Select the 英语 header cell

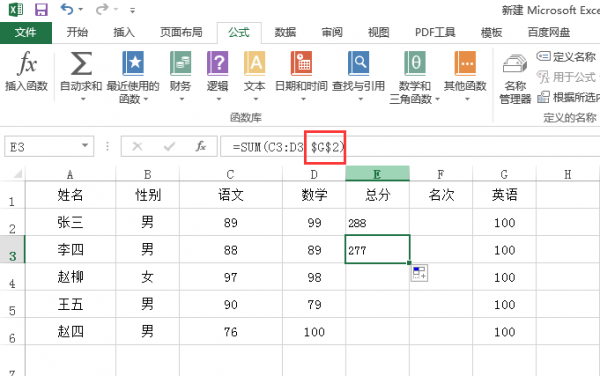click(x=504, y=195)
